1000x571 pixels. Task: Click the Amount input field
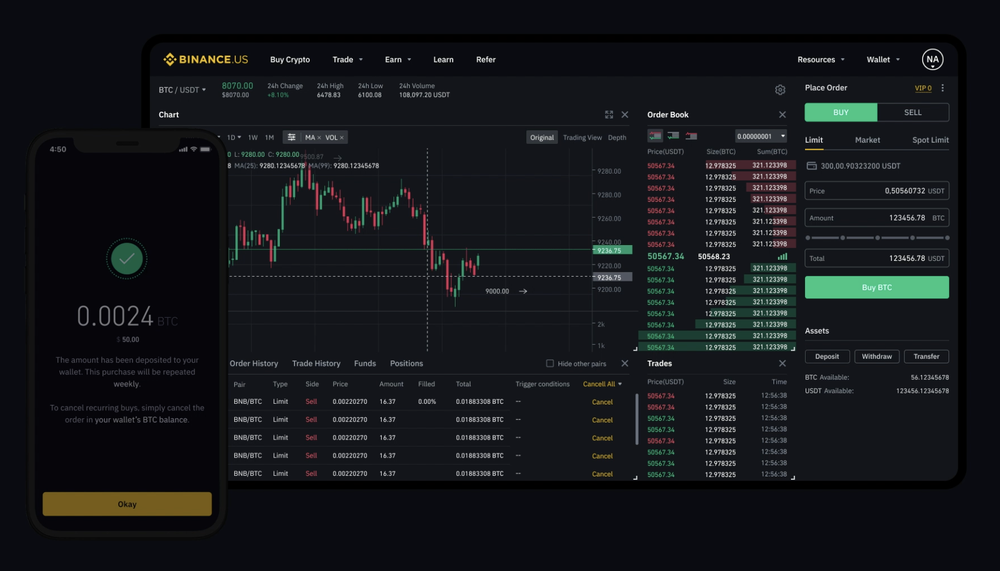click(877, 218)
